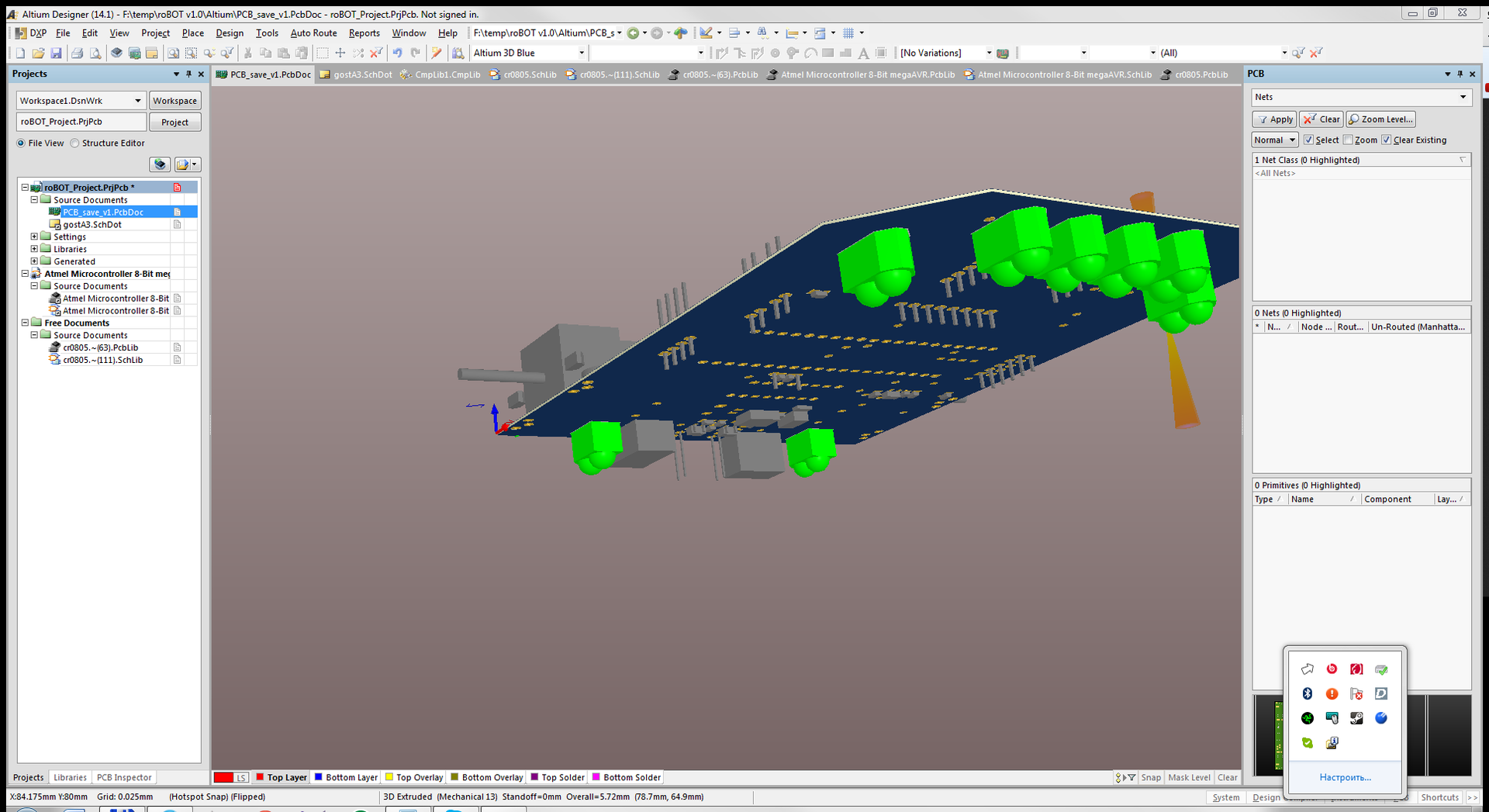The image size is (1489, 812).
Task: Click the Steam icon in system tray popup
Action: coord(1356,718)
